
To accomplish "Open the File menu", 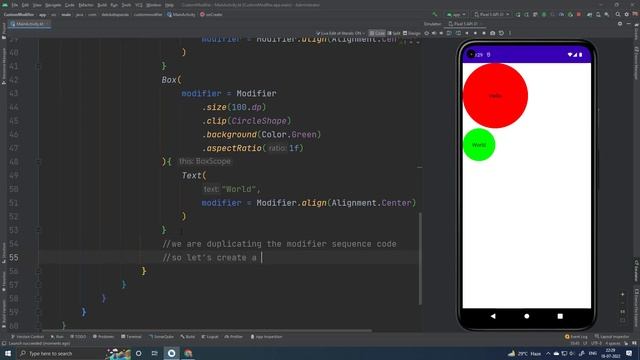I will coord(15,5).
